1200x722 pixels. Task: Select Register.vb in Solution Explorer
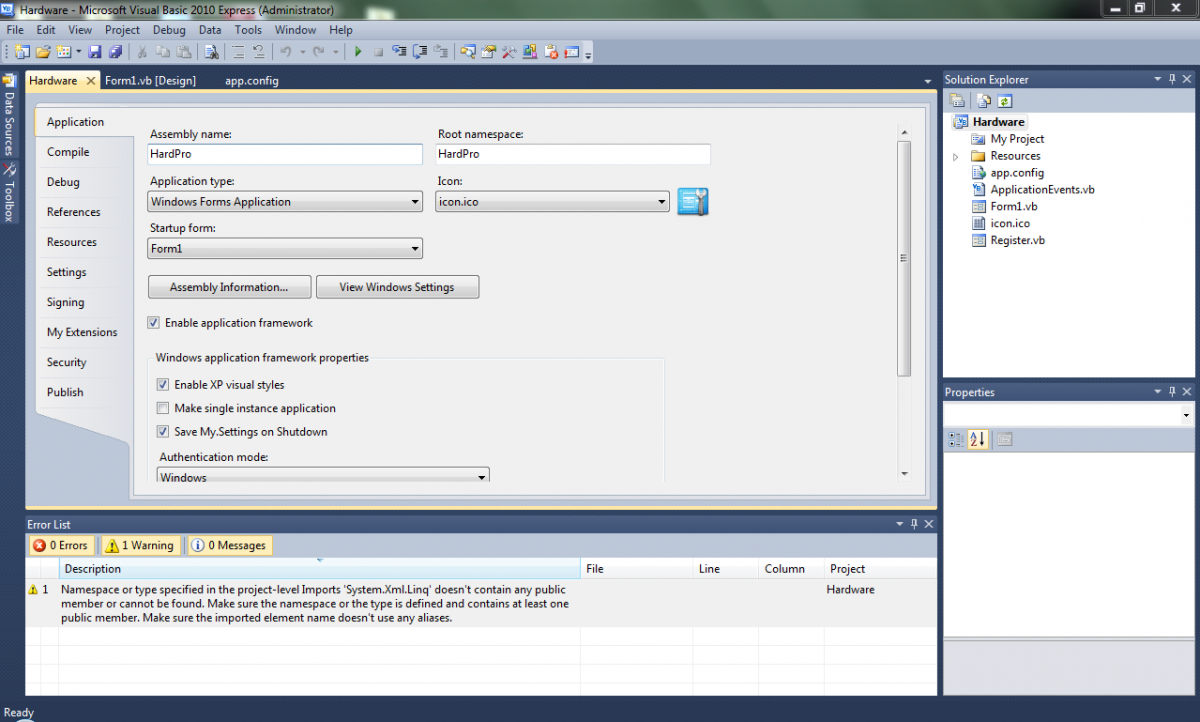tap(1017, 240)
